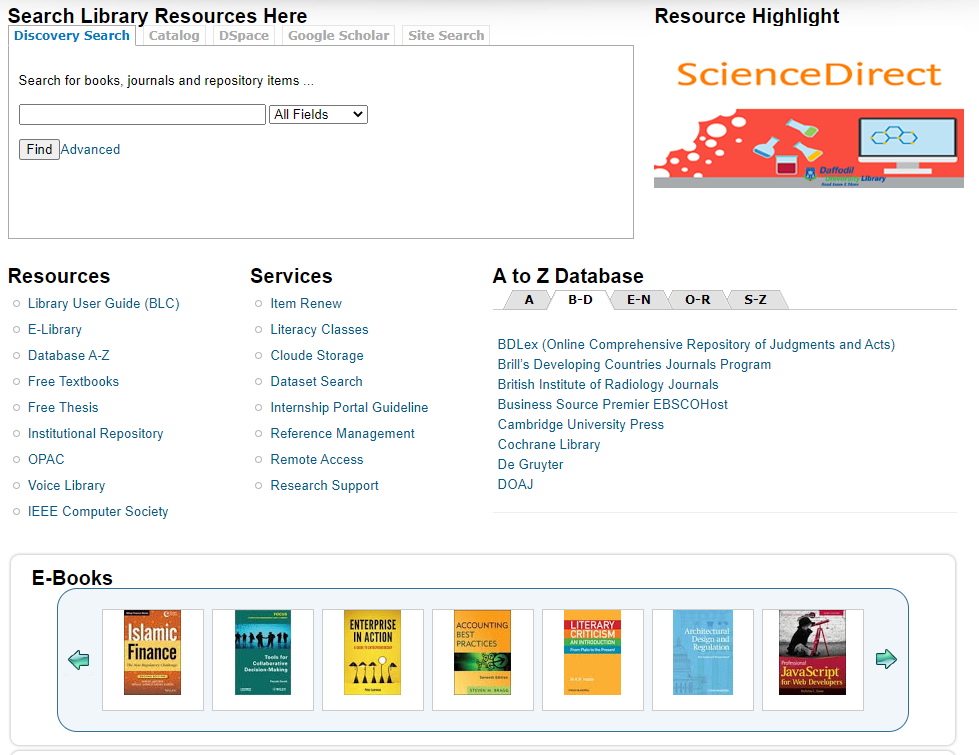This screenshot has height=755, width=979.
Task: Open the Cloude Storage link
Action: coord(317,355)
